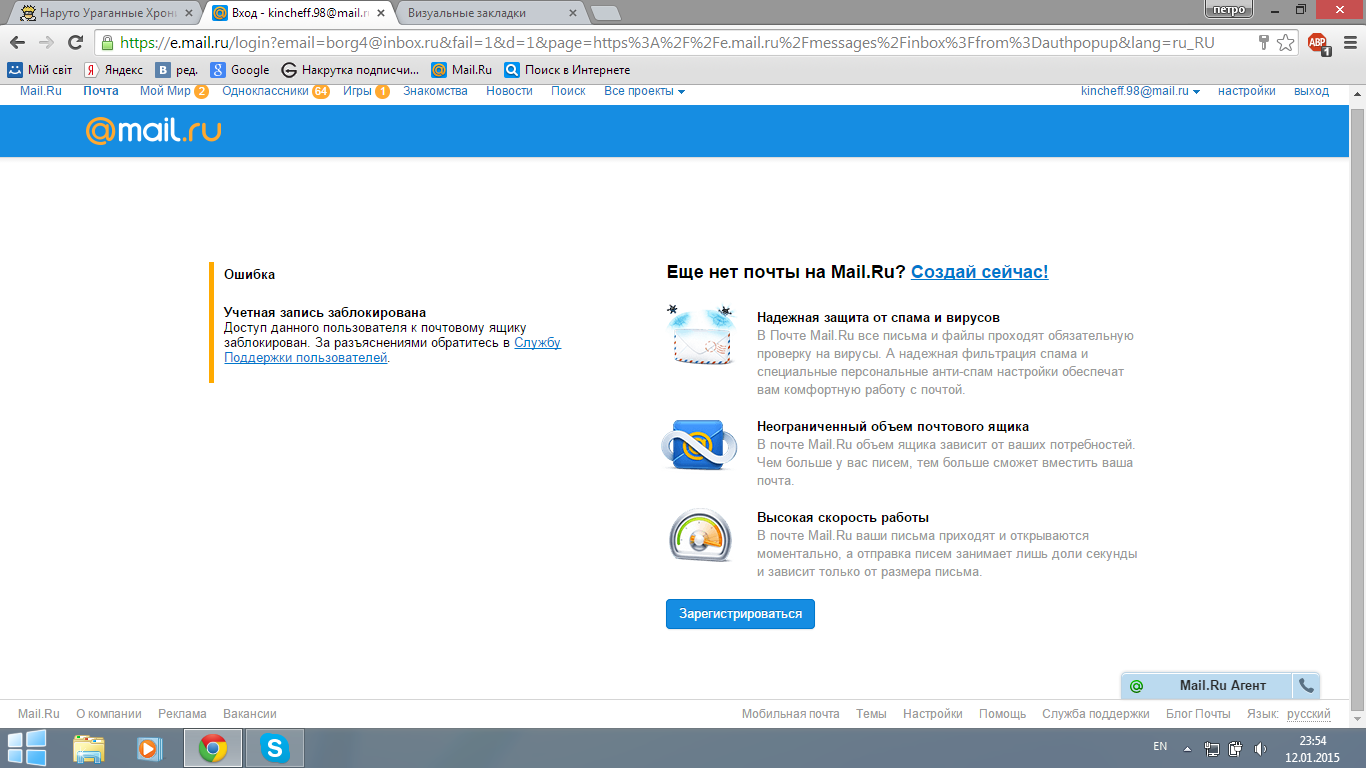Open File Explorer from the taskbar
Image resolution: width=1366 pixels, height=768 pixels.
coord(89,748)
